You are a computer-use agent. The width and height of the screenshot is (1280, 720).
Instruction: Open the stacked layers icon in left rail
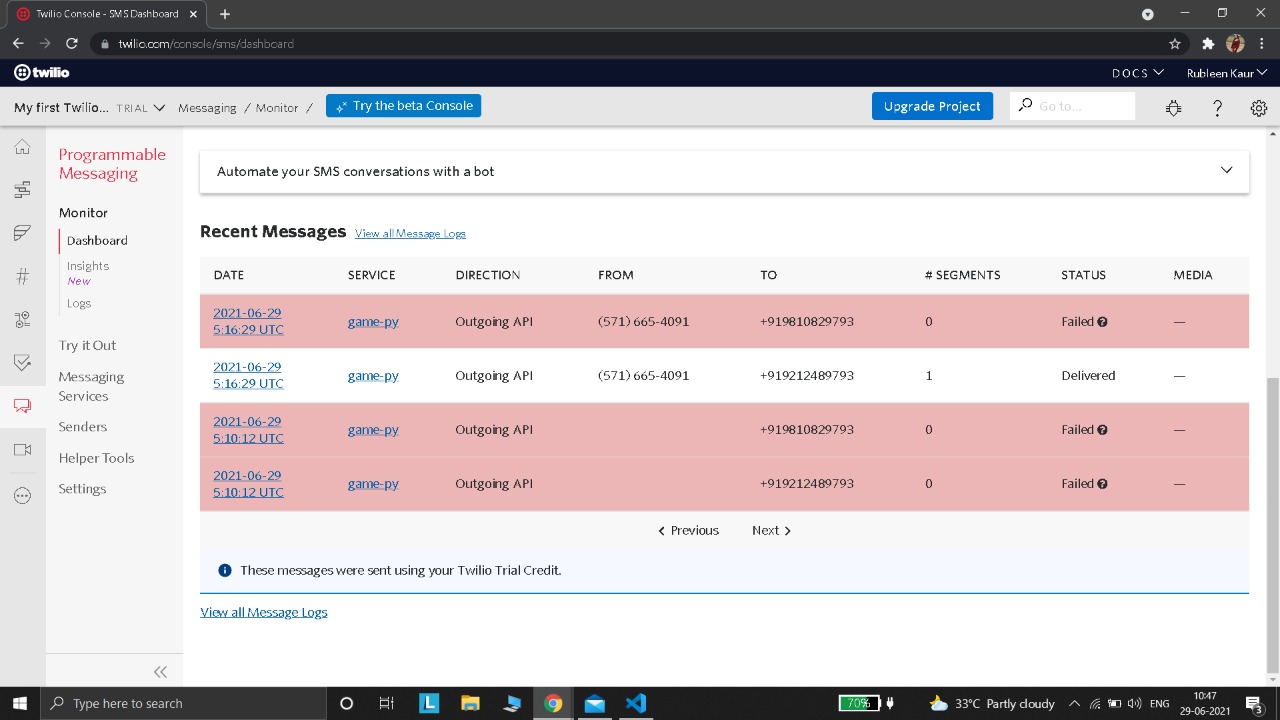(22, 233)
